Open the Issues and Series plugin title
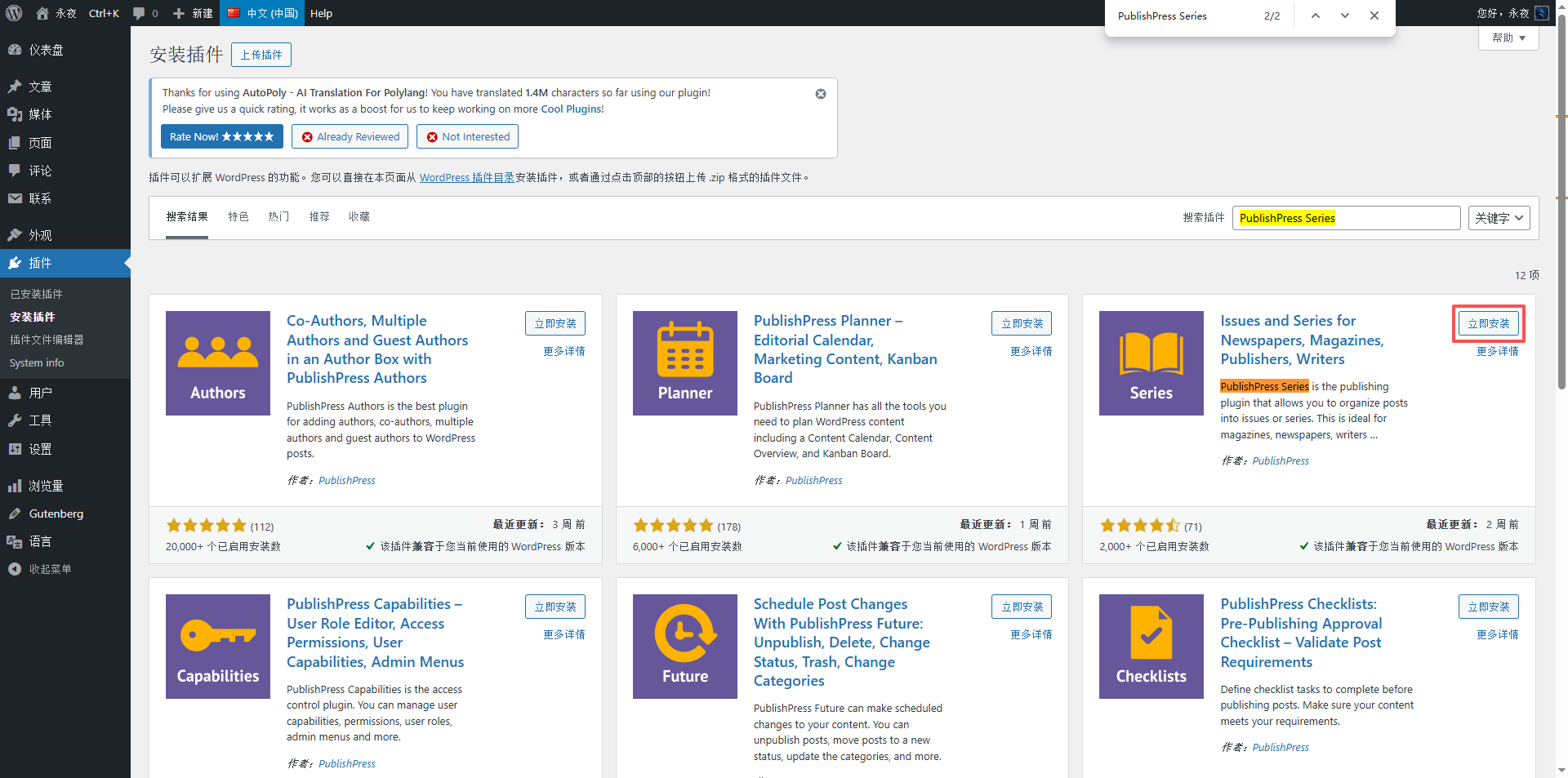Image resolution: width=1568 pixels, height=778 pixels. click(1302, 340)
